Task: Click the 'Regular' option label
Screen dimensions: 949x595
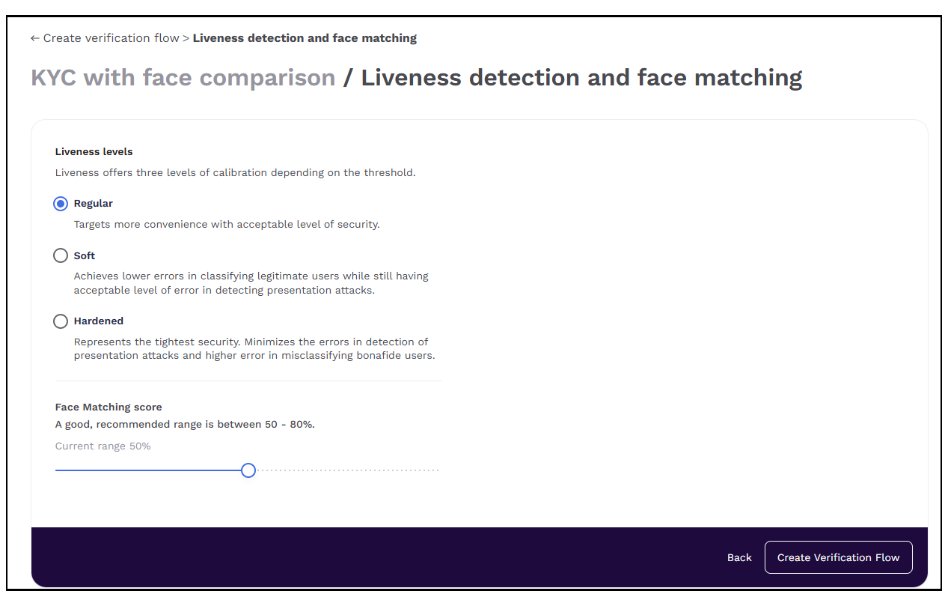Action: 93,204
